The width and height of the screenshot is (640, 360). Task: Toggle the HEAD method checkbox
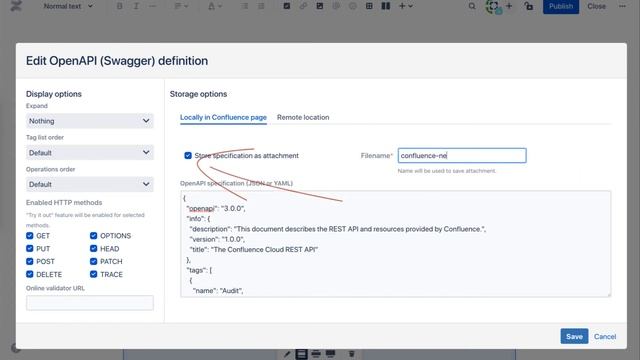93,249
